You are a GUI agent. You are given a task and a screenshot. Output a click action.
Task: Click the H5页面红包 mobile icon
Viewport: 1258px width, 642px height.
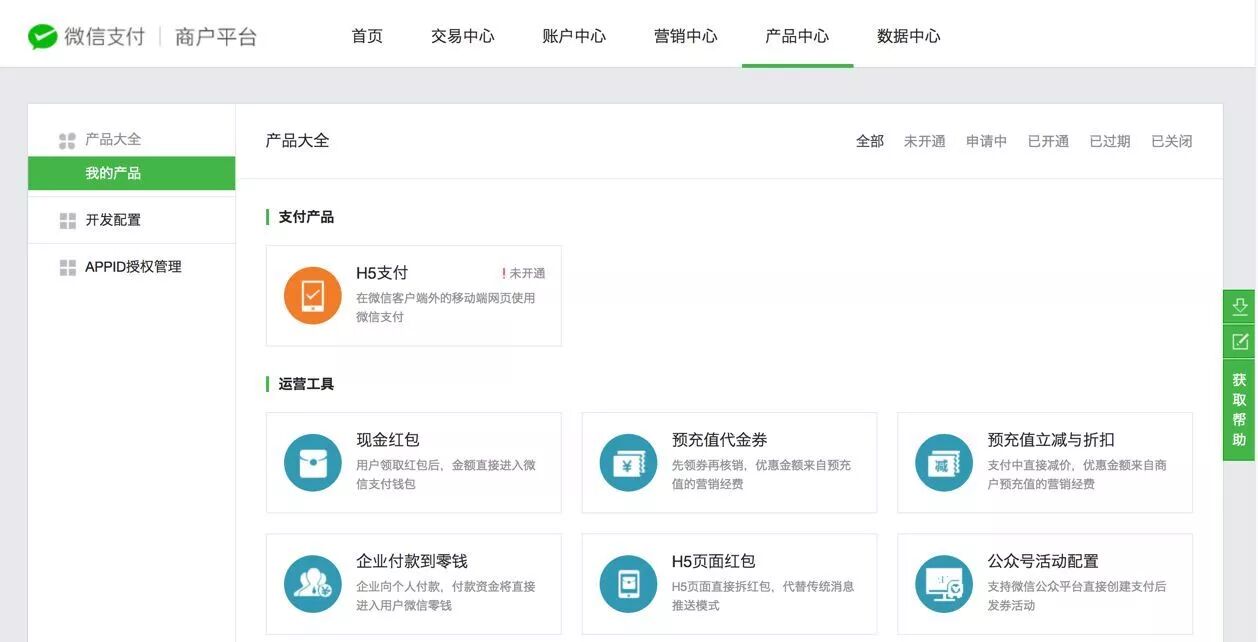click(628, 583)
